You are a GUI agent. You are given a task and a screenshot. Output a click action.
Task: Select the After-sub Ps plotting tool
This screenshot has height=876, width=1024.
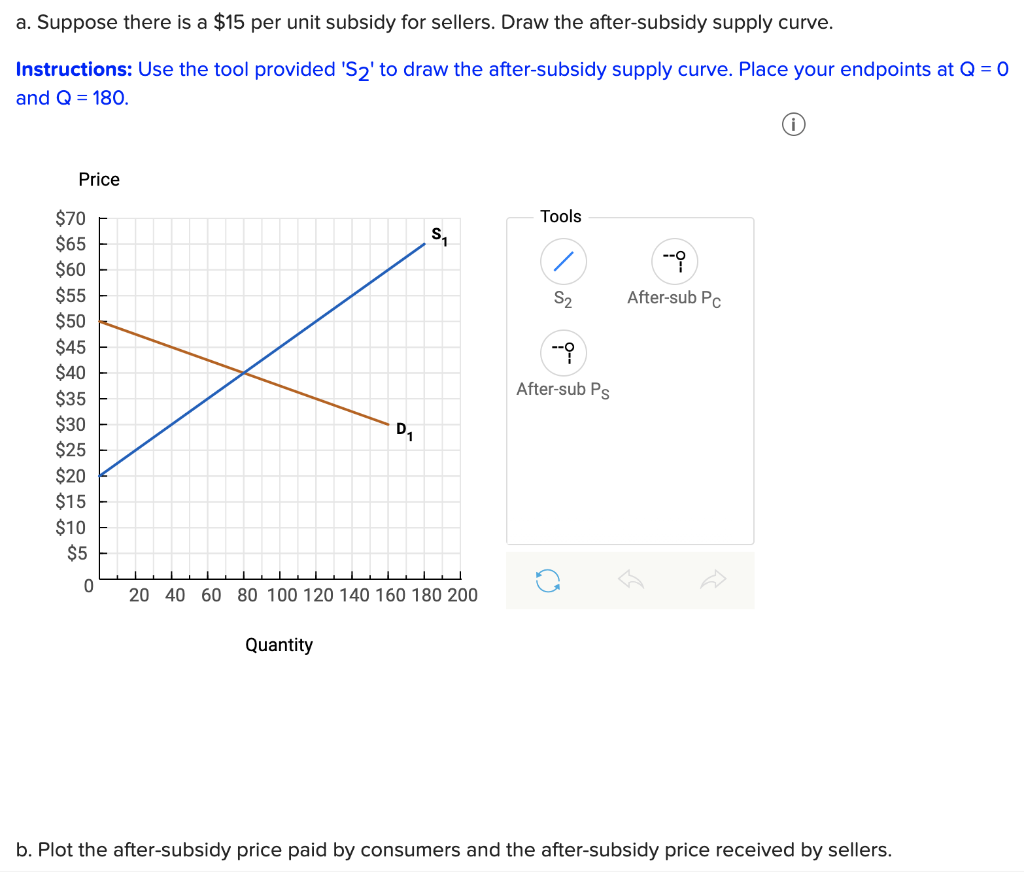(x=563, y=353)
